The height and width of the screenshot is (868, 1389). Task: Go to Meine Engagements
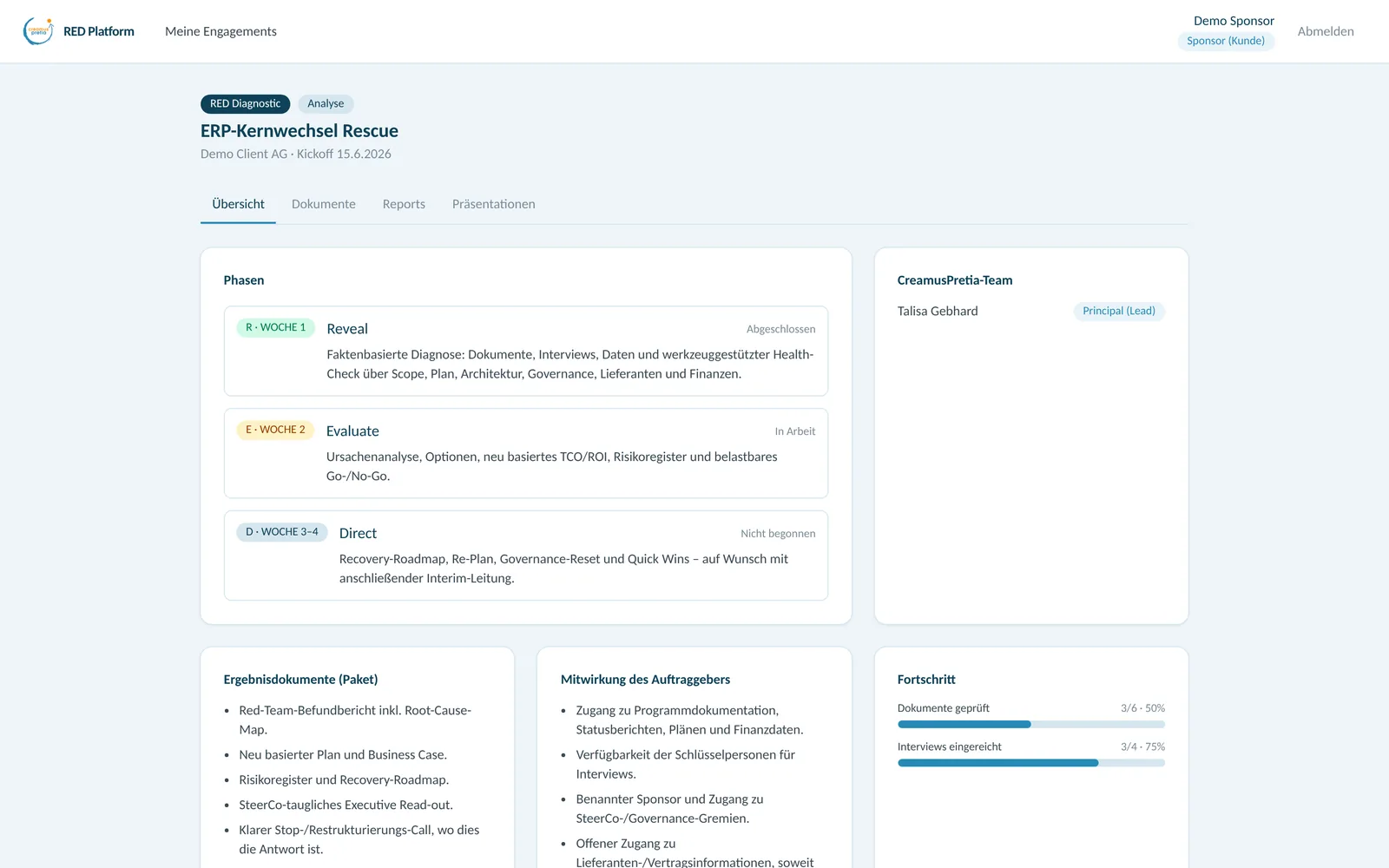coord(221,31)
